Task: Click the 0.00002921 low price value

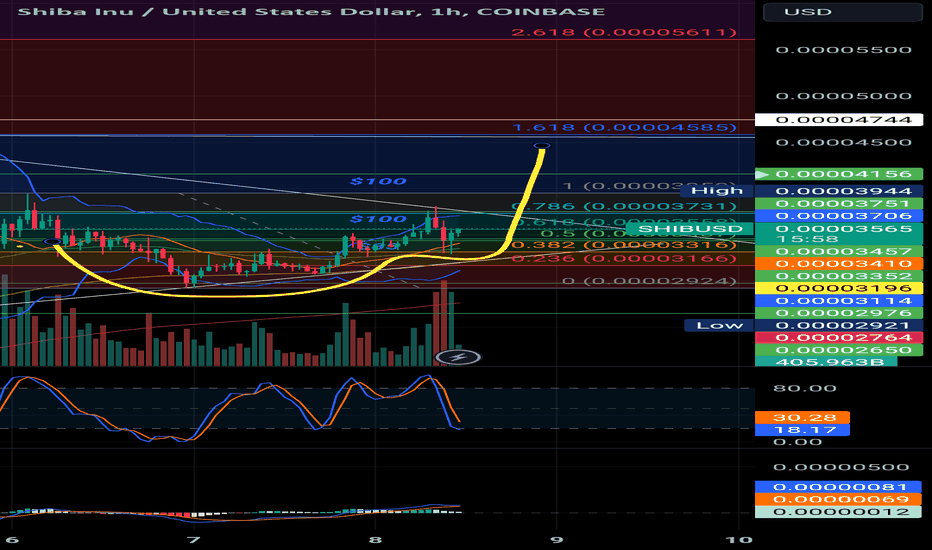Action: click(x=839, y=325)
